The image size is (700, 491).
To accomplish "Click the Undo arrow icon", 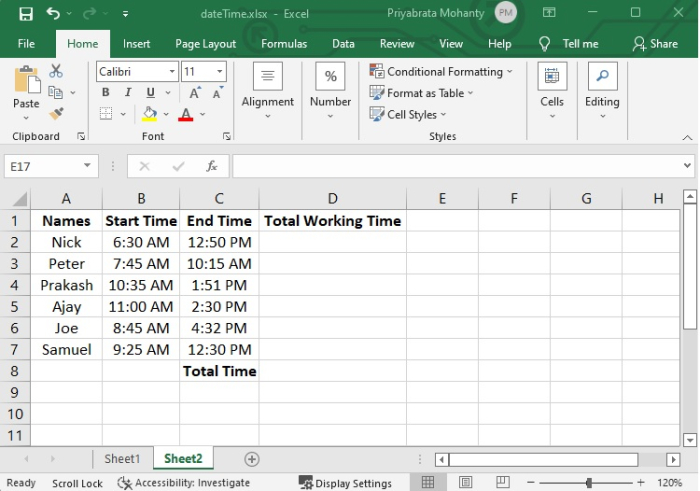I will coord(53,14).
